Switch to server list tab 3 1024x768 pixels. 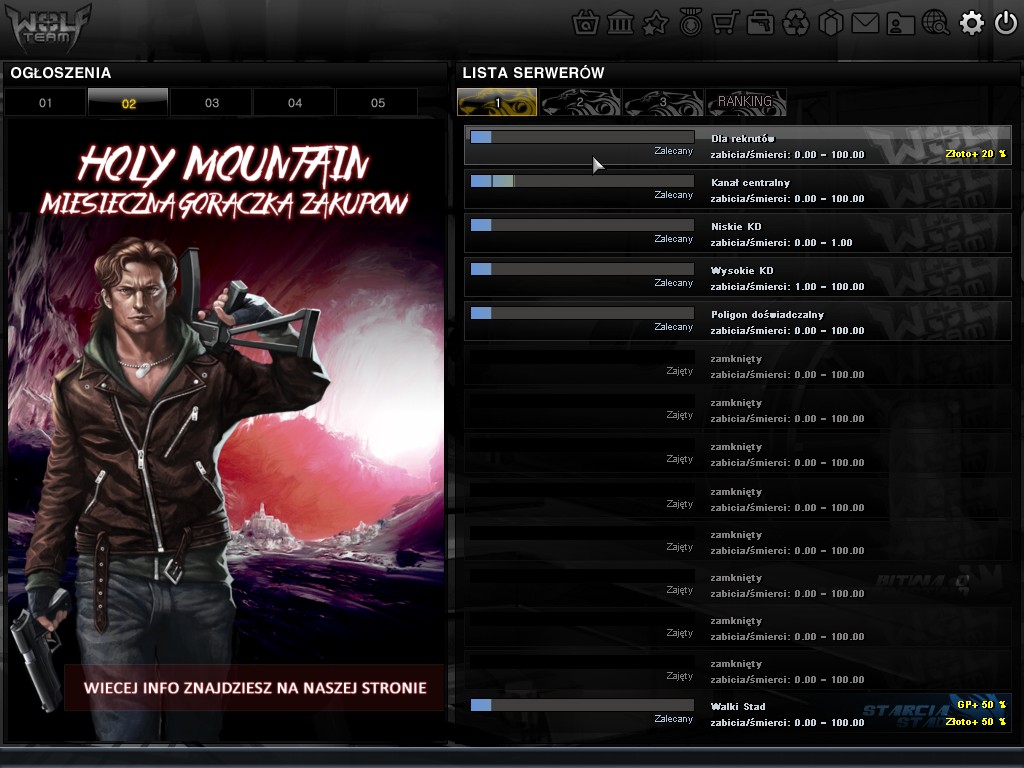(x=663, y=103)
